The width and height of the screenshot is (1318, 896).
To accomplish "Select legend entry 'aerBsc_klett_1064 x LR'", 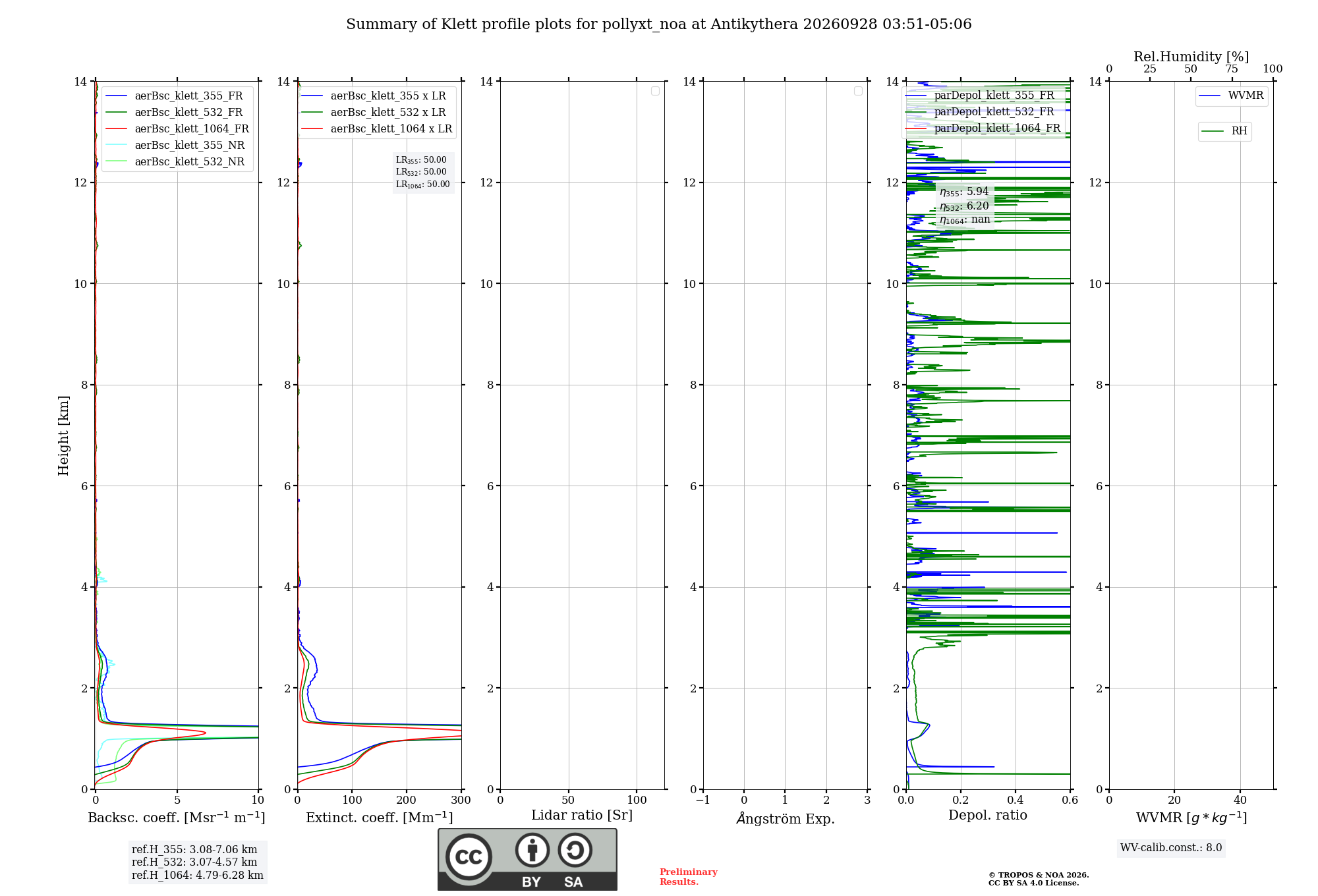I will pos(377,128).
